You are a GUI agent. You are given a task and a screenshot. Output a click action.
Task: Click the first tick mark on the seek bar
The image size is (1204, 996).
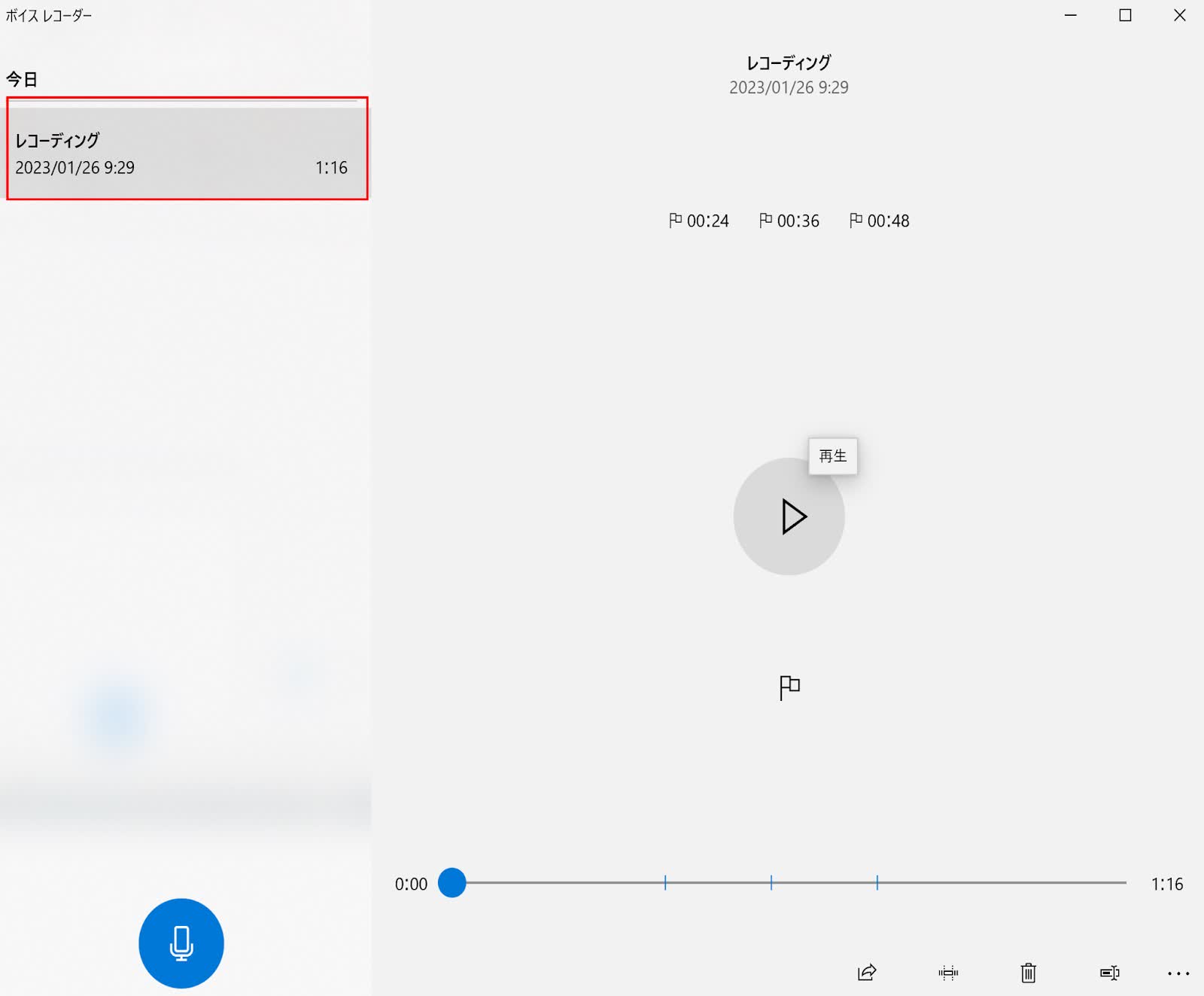point(665,882)
